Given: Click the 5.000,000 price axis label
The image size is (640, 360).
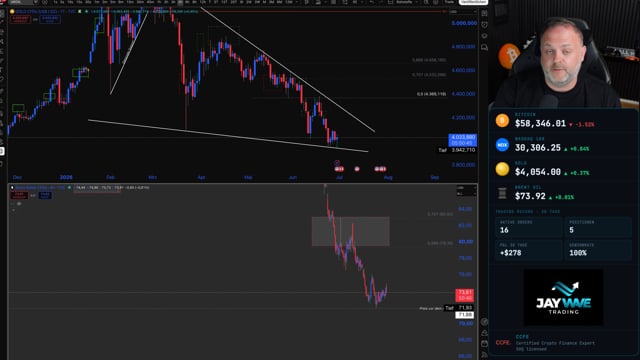Looking at the screenshot, I should [464, 23].
